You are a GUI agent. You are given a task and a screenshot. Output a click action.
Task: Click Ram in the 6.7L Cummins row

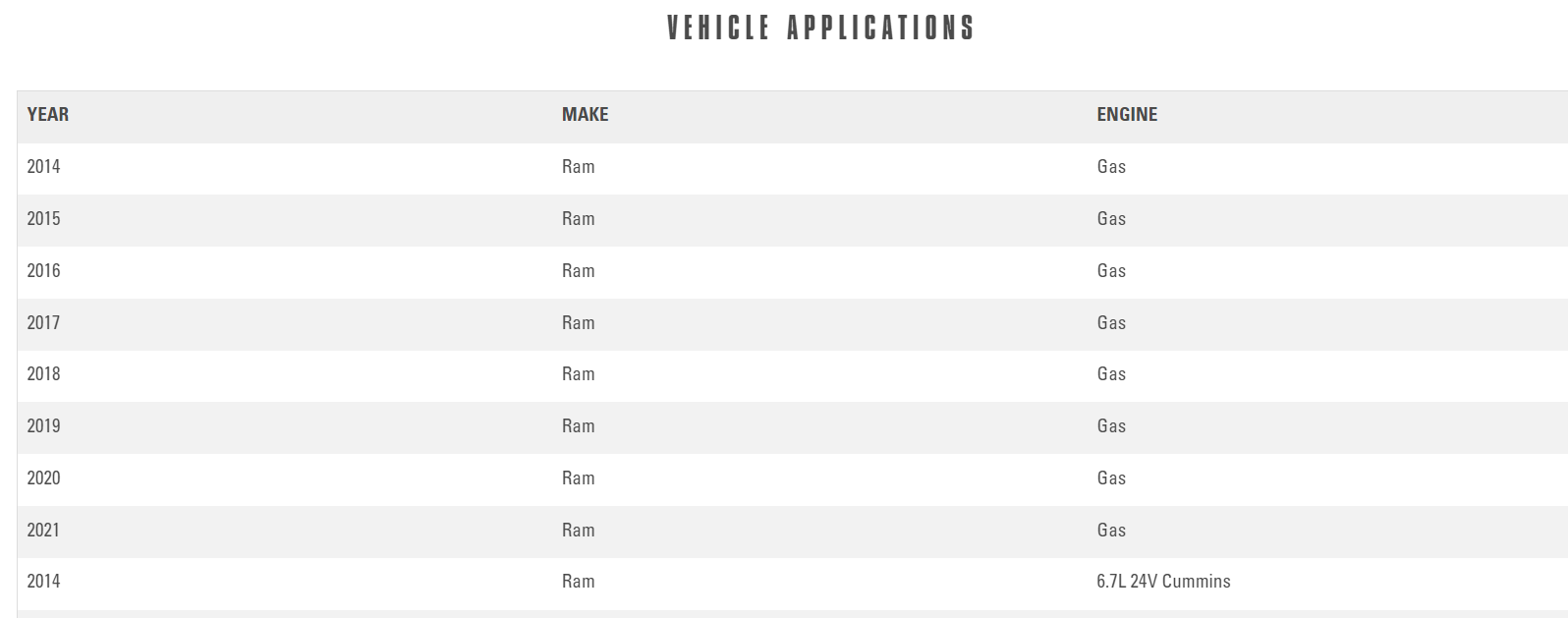[x=578, y=582]
